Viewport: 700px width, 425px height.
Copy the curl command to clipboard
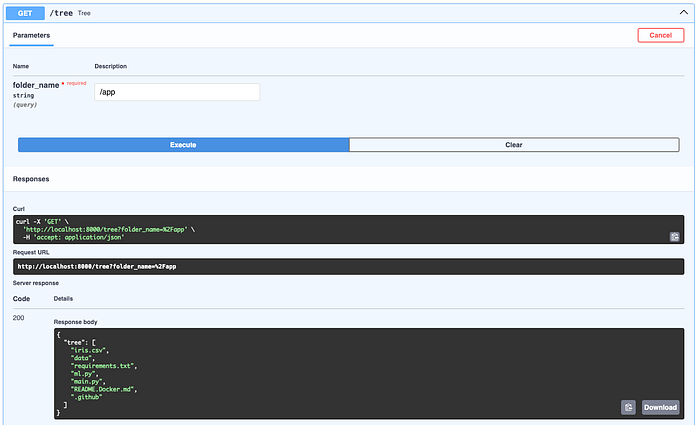tap(675, 237)
